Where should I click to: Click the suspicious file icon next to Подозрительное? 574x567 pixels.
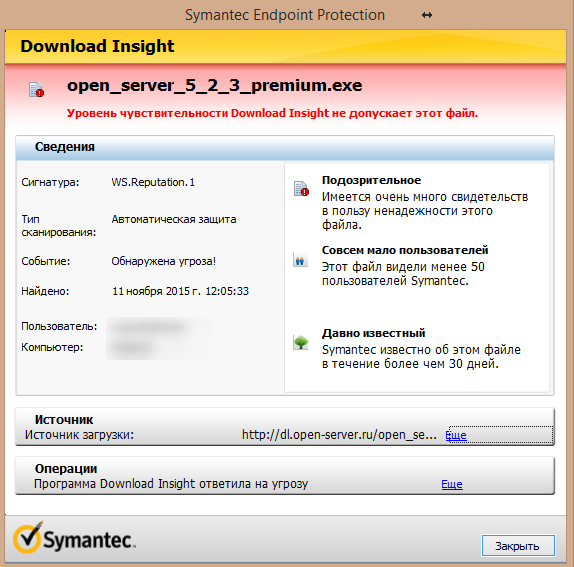click(x=301, y=188)
